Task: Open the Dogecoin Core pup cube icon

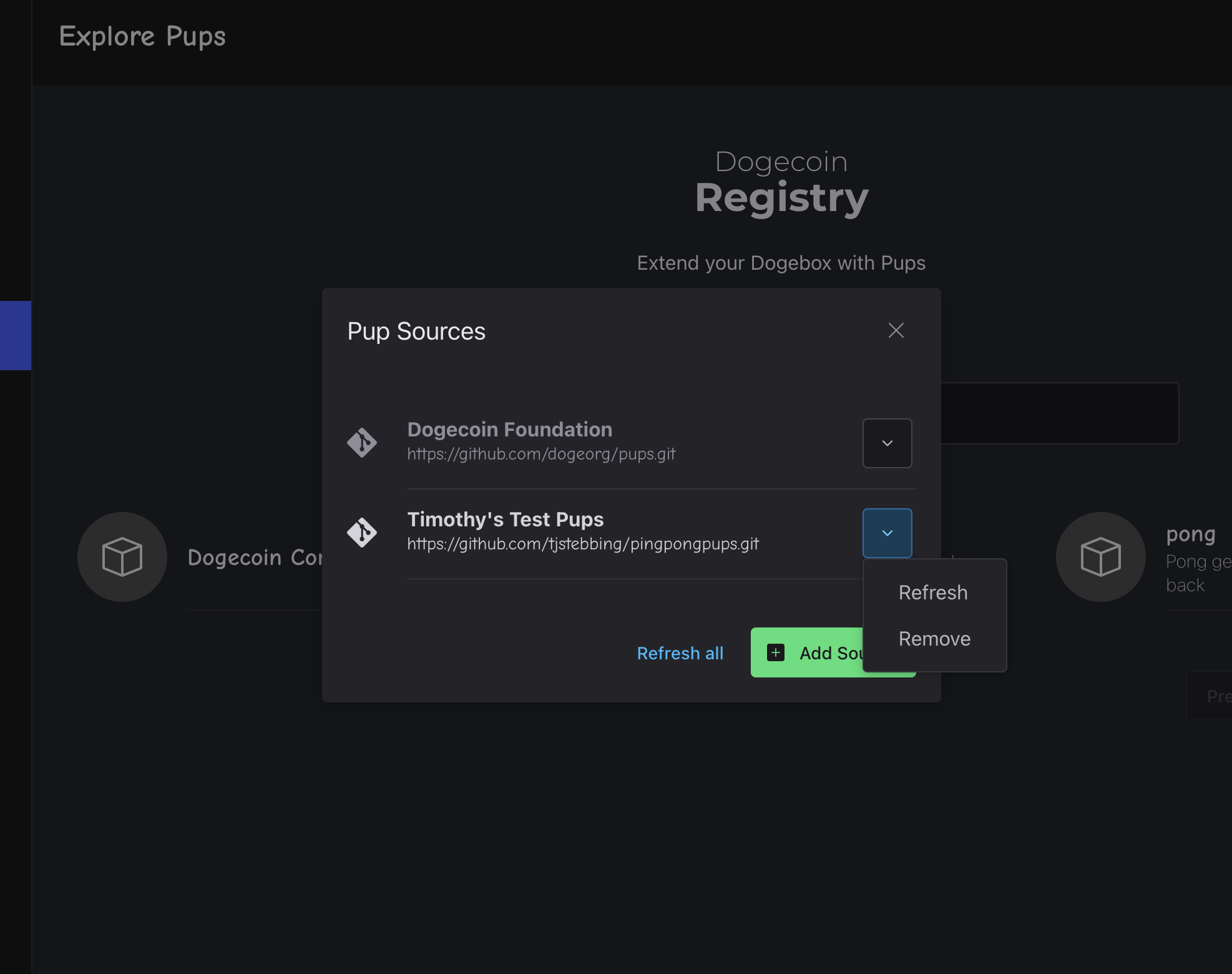Action: (122, 557)
